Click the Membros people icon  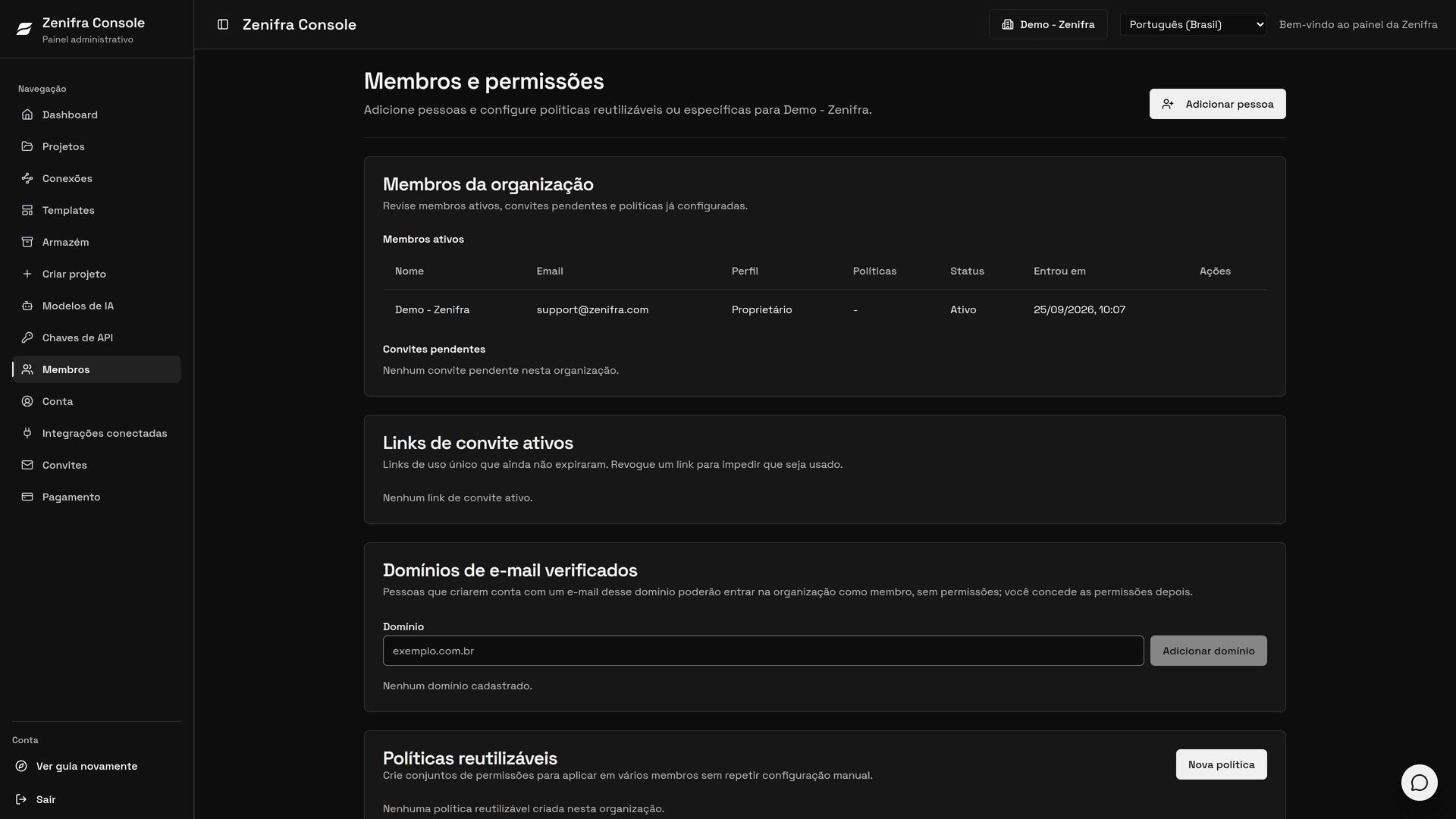pos(27,369)
